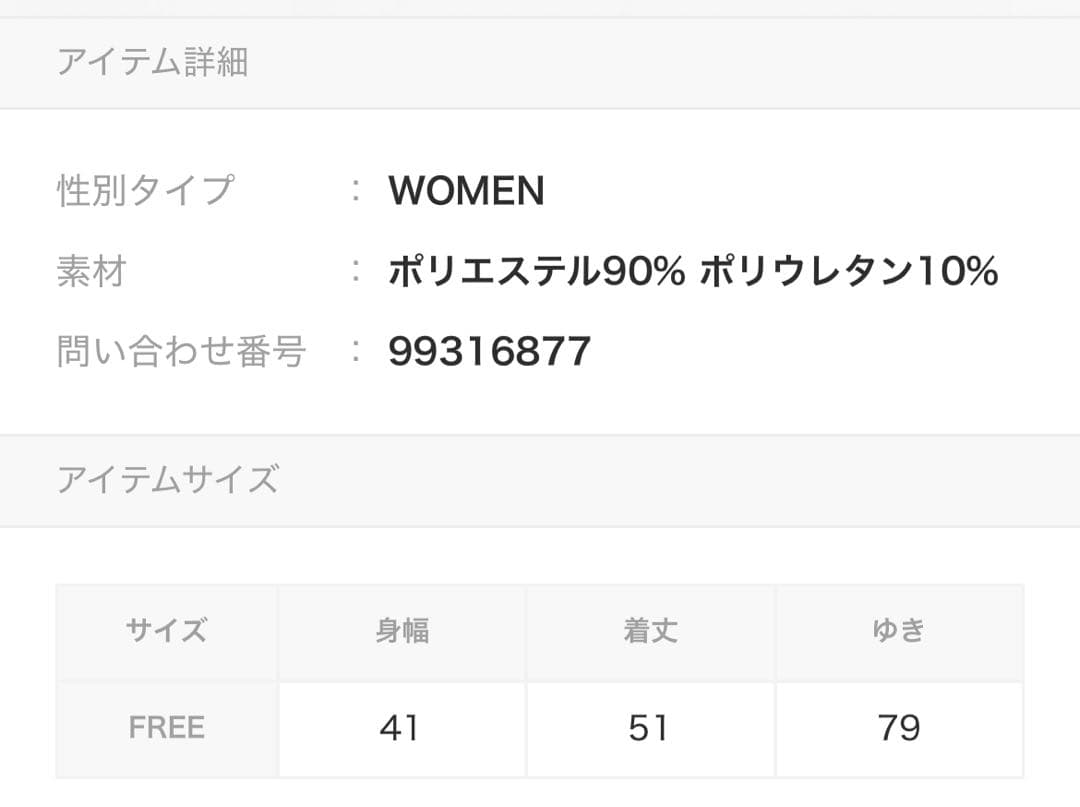Click the ポリエステル90% material text
Viewport: 1080px width, 807px height.
(536, 271)
